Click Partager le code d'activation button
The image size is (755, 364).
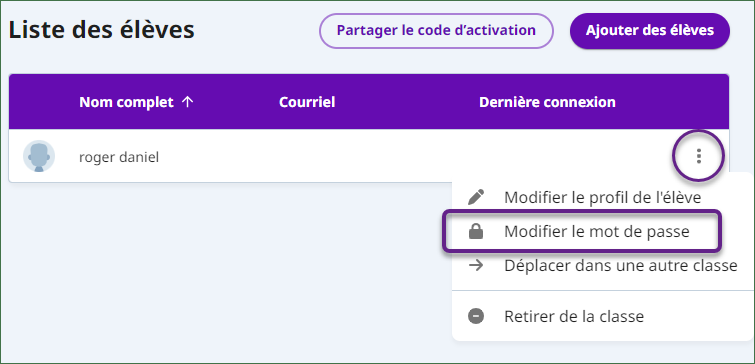tap(436, 31)
